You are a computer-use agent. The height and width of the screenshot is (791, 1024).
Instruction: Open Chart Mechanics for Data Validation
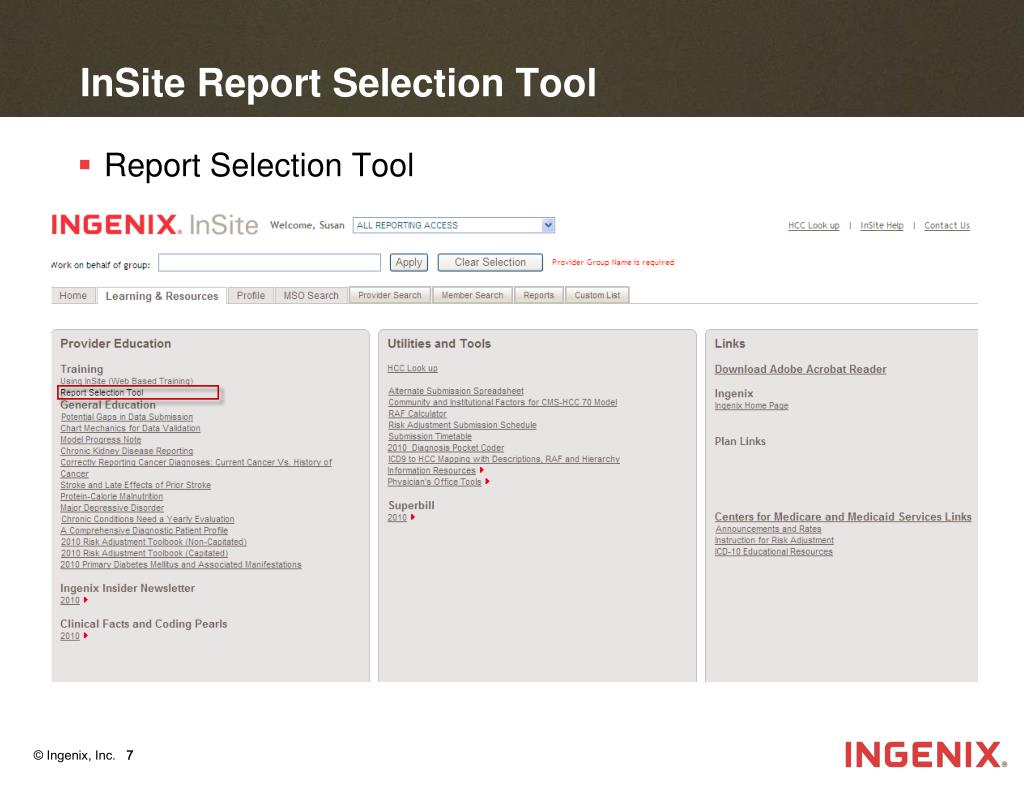(x=131, y=428)
